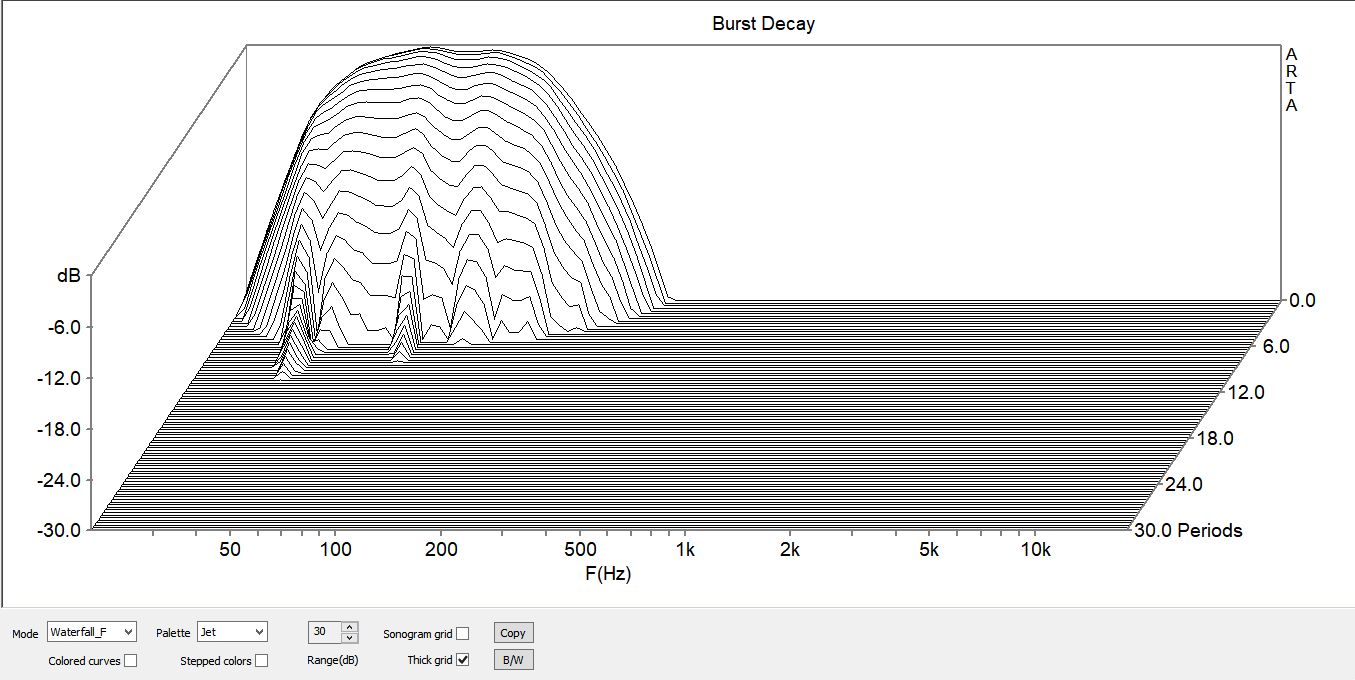This screenshot has height=680, width=1355.
Task: Click the ARTA label in the plot
Action: (x=1291, y=80)
